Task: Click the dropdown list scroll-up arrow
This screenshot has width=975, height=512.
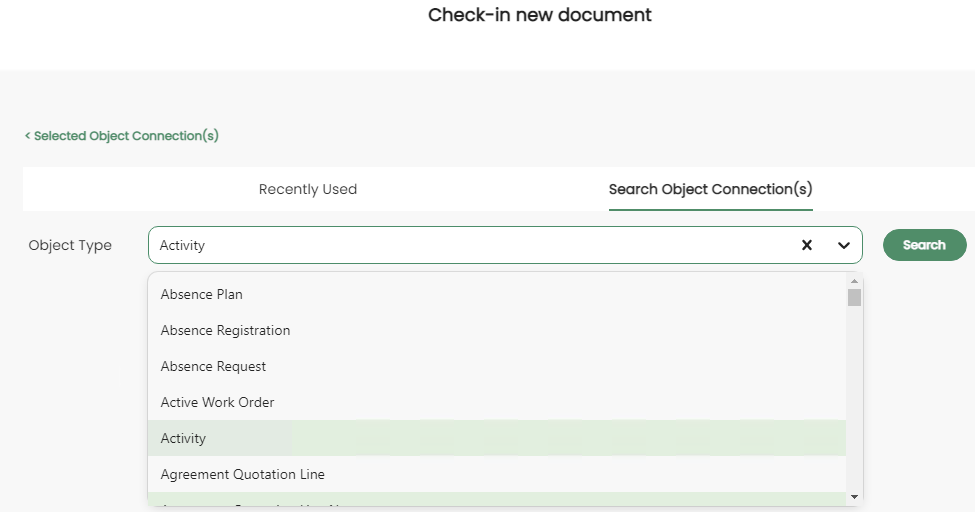Action: point(854,281)
